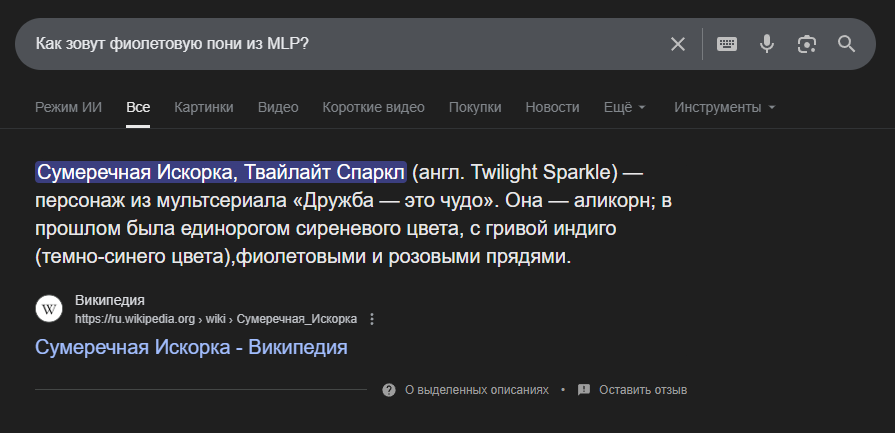Open the Короткие видео tab
This screenshot has width=895, height=433.
point(373,107)
